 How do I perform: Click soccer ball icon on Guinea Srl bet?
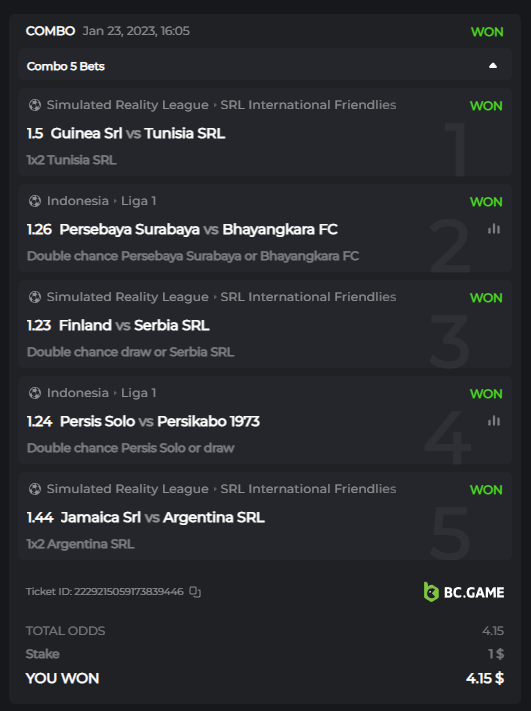[x=35, y=105]
